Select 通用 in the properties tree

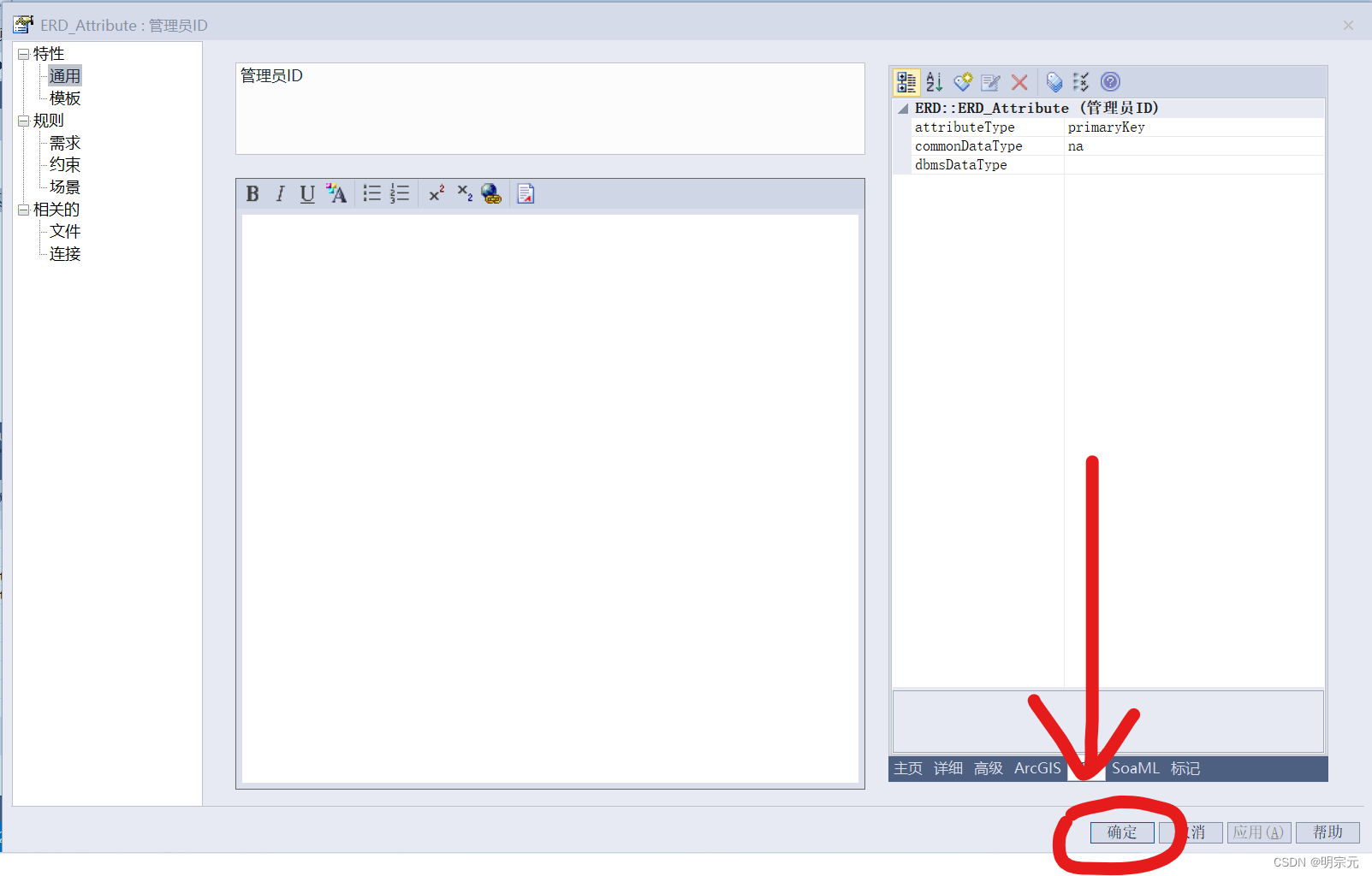pos(65,76)
